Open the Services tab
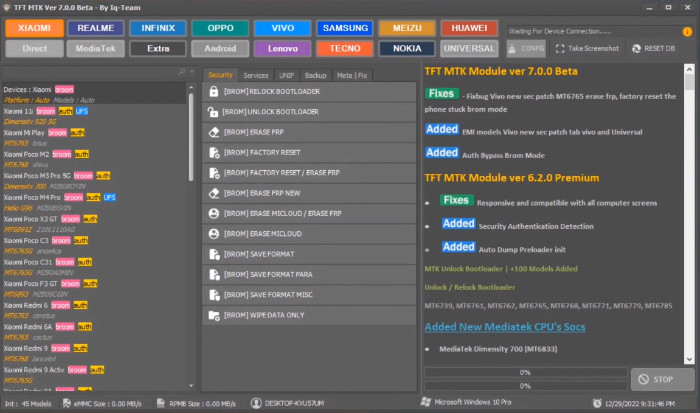The height and width of the screenshot is (413, 700). [255, 75]
